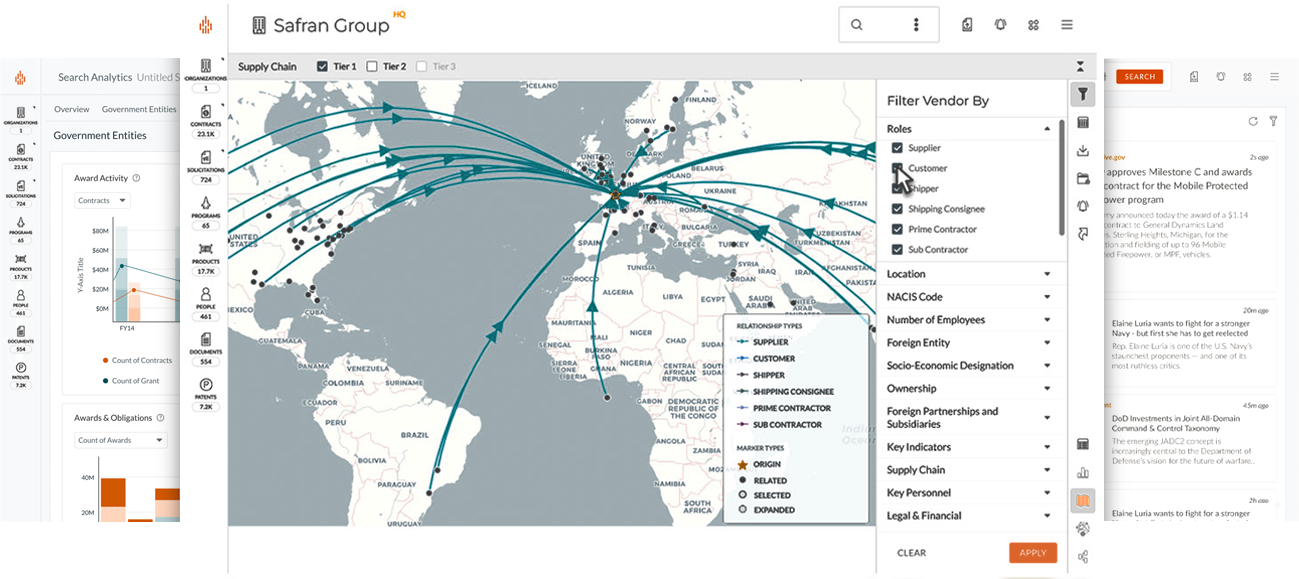Image resolution: width=1299 pixels, height=579 pixels.
Task: Click the folder icon in the right toolbar
Action: pos(1082,179)
